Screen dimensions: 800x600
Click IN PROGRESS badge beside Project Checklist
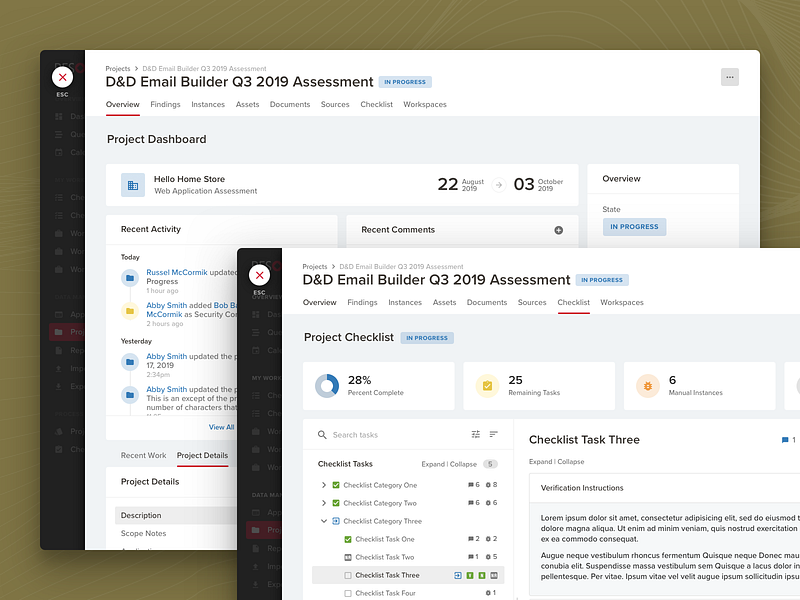click(427, 338)
